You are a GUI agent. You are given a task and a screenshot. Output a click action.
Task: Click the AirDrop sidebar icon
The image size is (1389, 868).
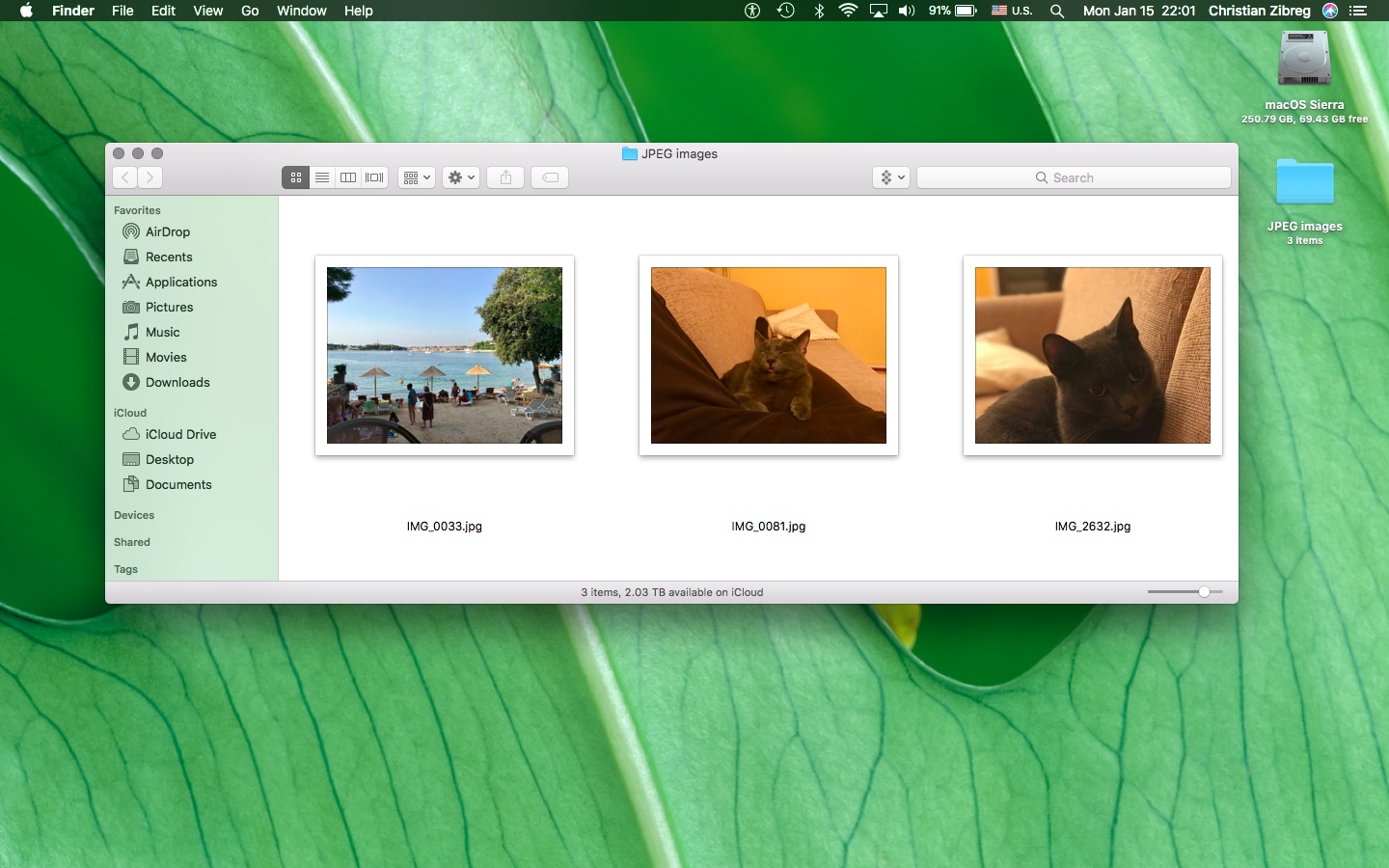(x=131, y=231)
